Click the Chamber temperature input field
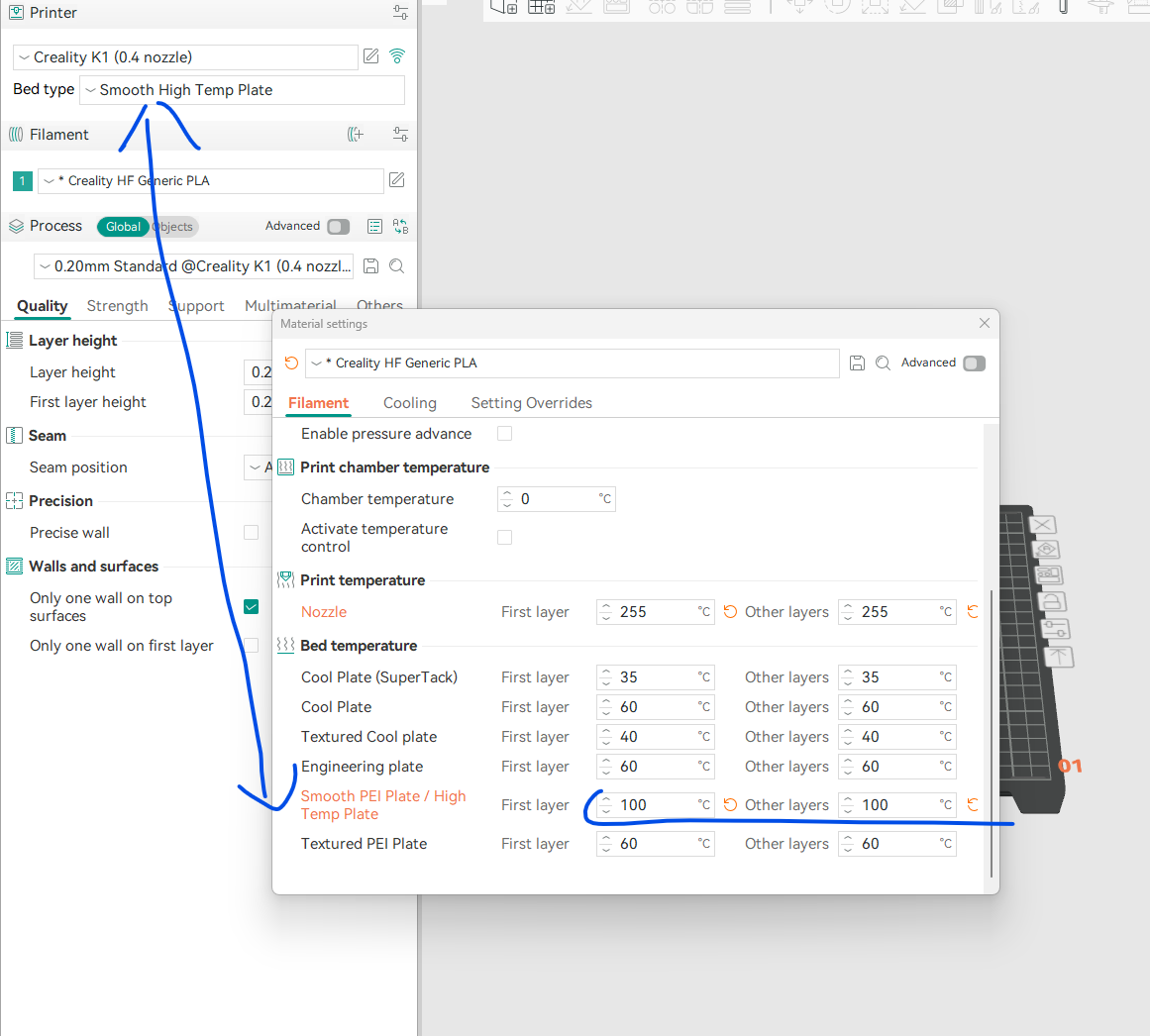Image resolution: width=1150 pixels, height=1036 pixels. (557, 499)
